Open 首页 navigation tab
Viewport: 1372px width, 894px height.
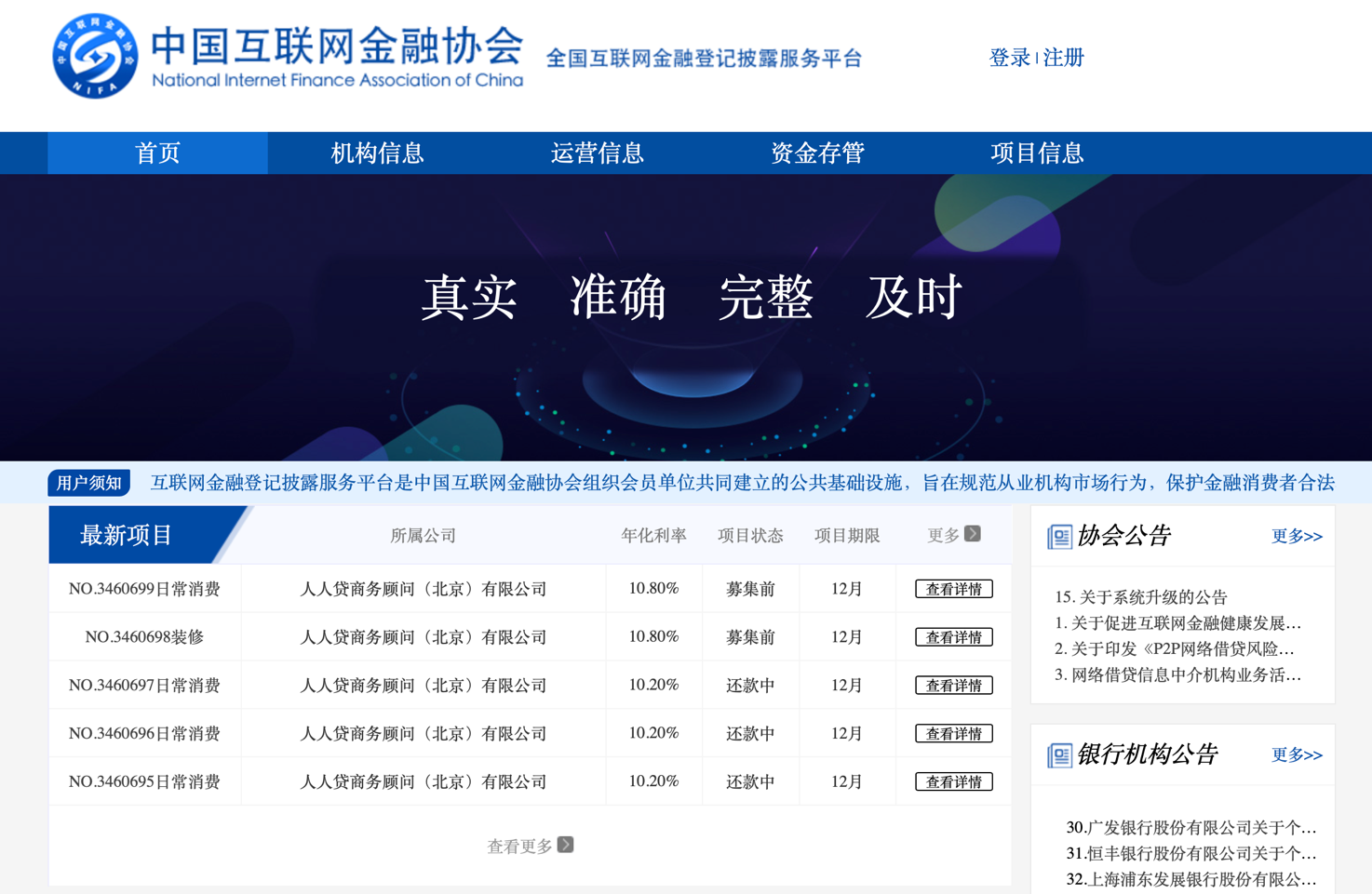pyautogui.click(x=157, y=153)
